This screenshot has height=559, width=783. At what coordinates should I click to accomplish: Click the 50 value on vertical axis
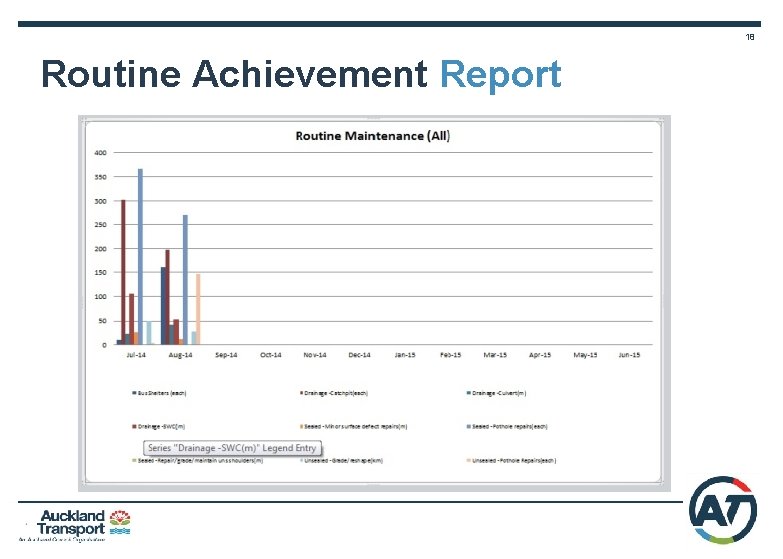tap(102, 321)
